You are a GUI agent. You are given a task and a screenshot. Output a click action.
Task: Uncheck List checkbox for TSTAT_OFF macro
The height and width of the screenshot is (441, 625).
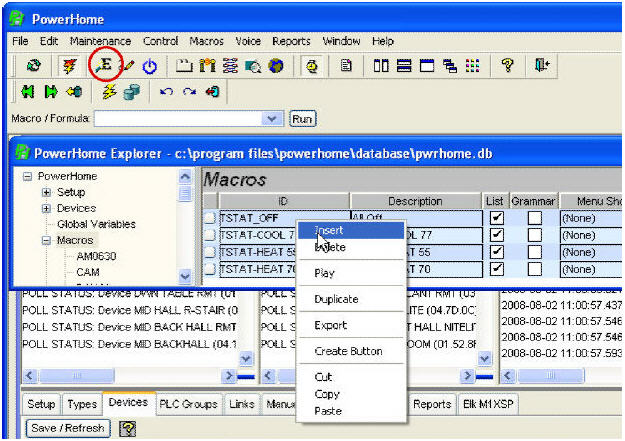[x=497, y=218]
